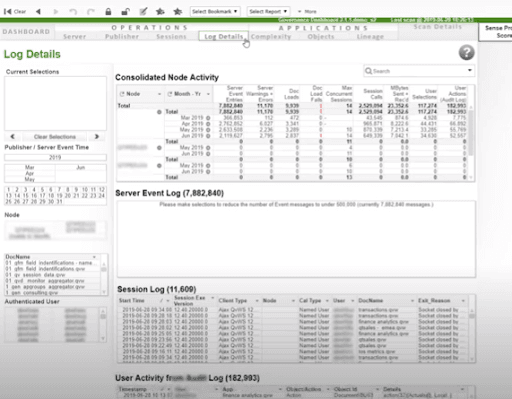Viewport: 512px width, 399px height.
Task: Open the notes and edit pencil icon
Action: (143, 12)
